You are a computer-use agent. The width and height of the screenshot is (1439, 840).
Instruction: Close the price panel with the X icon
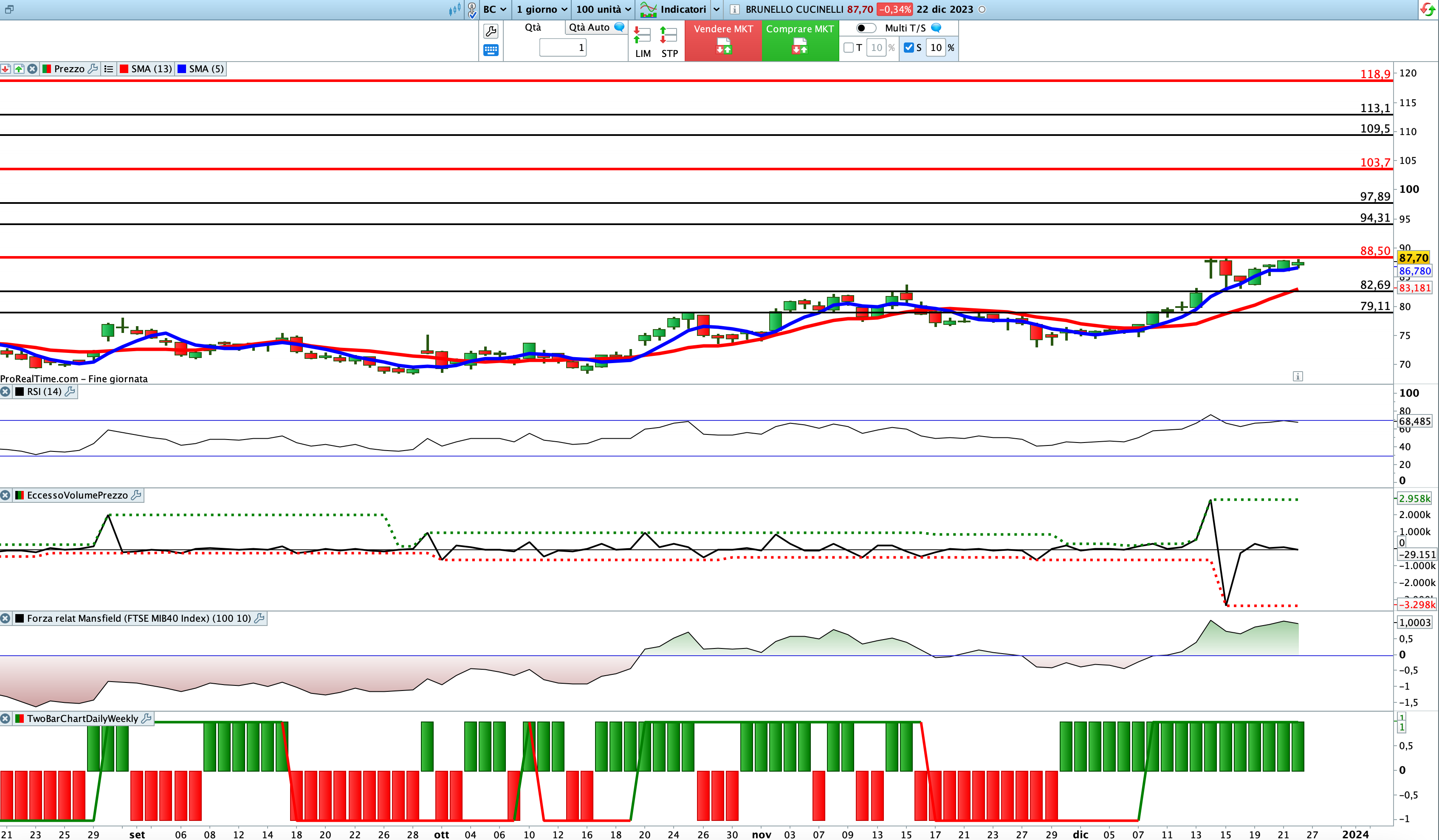click(x=33, y=69)
